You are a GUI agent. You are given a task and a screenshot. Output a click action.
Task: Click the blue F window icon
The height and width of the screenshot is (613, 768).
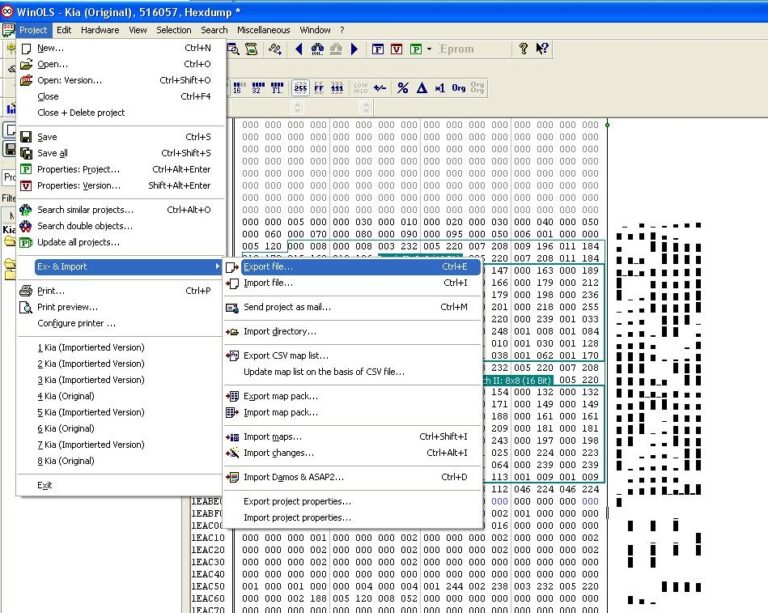378,49
